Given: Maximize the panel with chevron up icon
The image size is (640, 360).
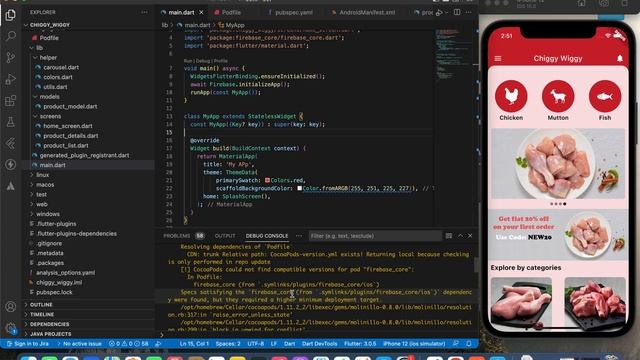Looking at the screenshot, I should point(460,236).
